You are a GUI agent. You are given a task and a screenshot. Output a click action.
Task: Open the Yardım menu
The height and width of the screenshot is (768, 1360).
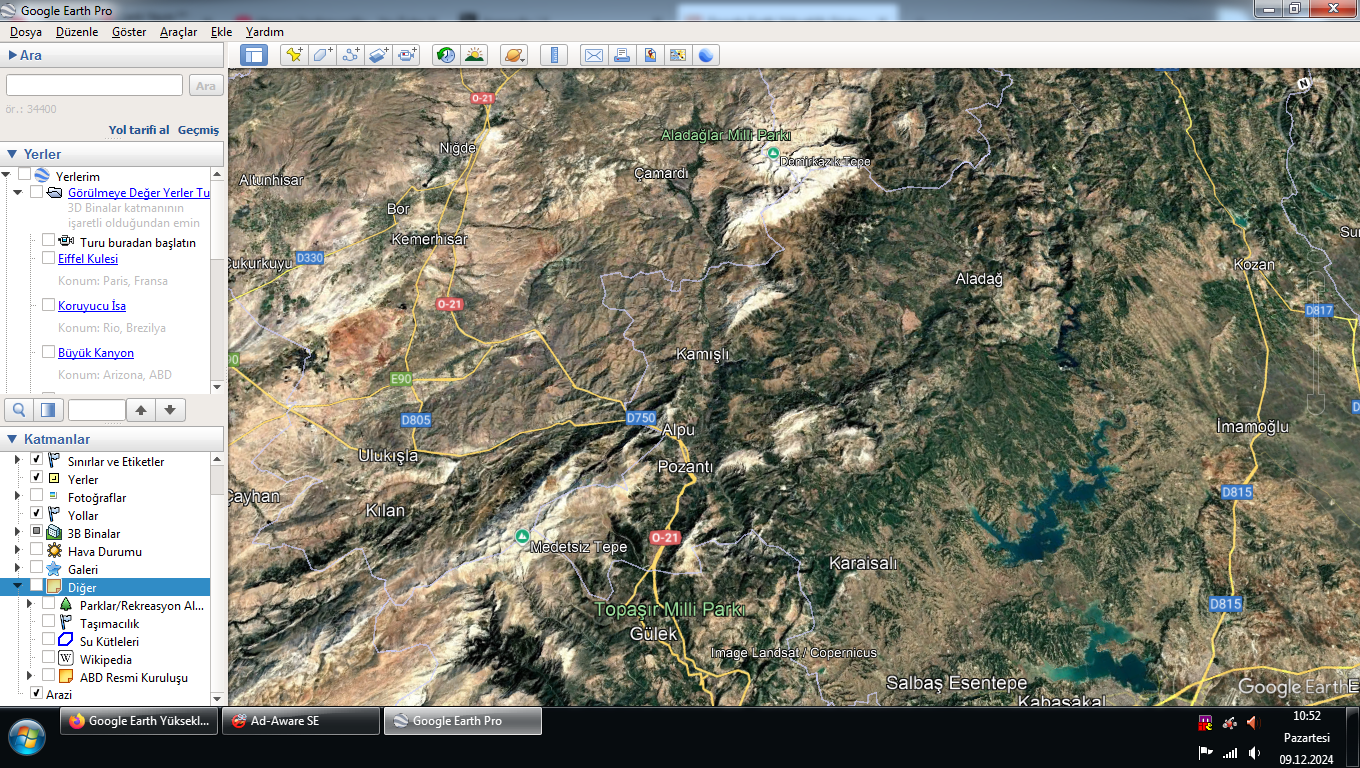tap(265, 32)
